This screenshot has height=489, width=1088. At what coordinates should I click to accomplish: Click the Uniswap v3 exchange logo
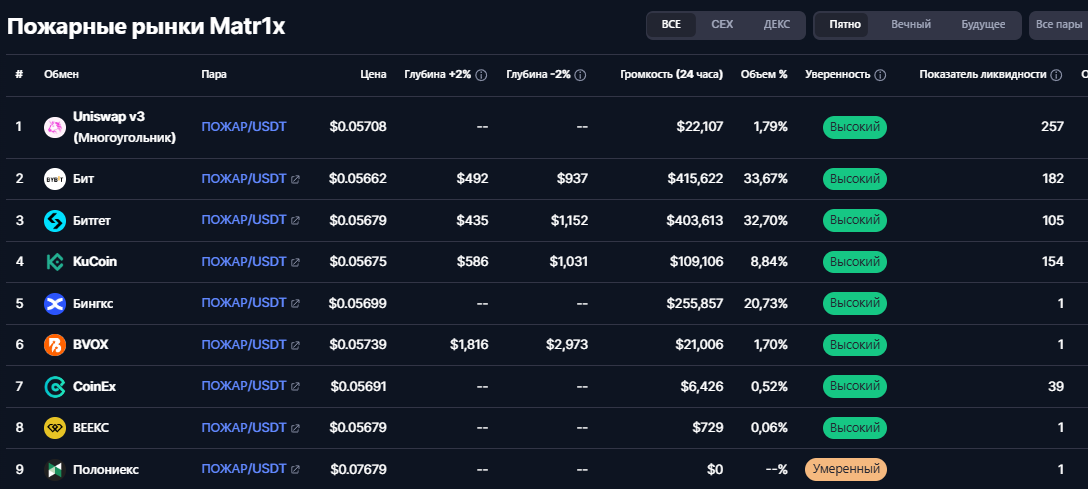pyautogui.click(x=55, y=128)
